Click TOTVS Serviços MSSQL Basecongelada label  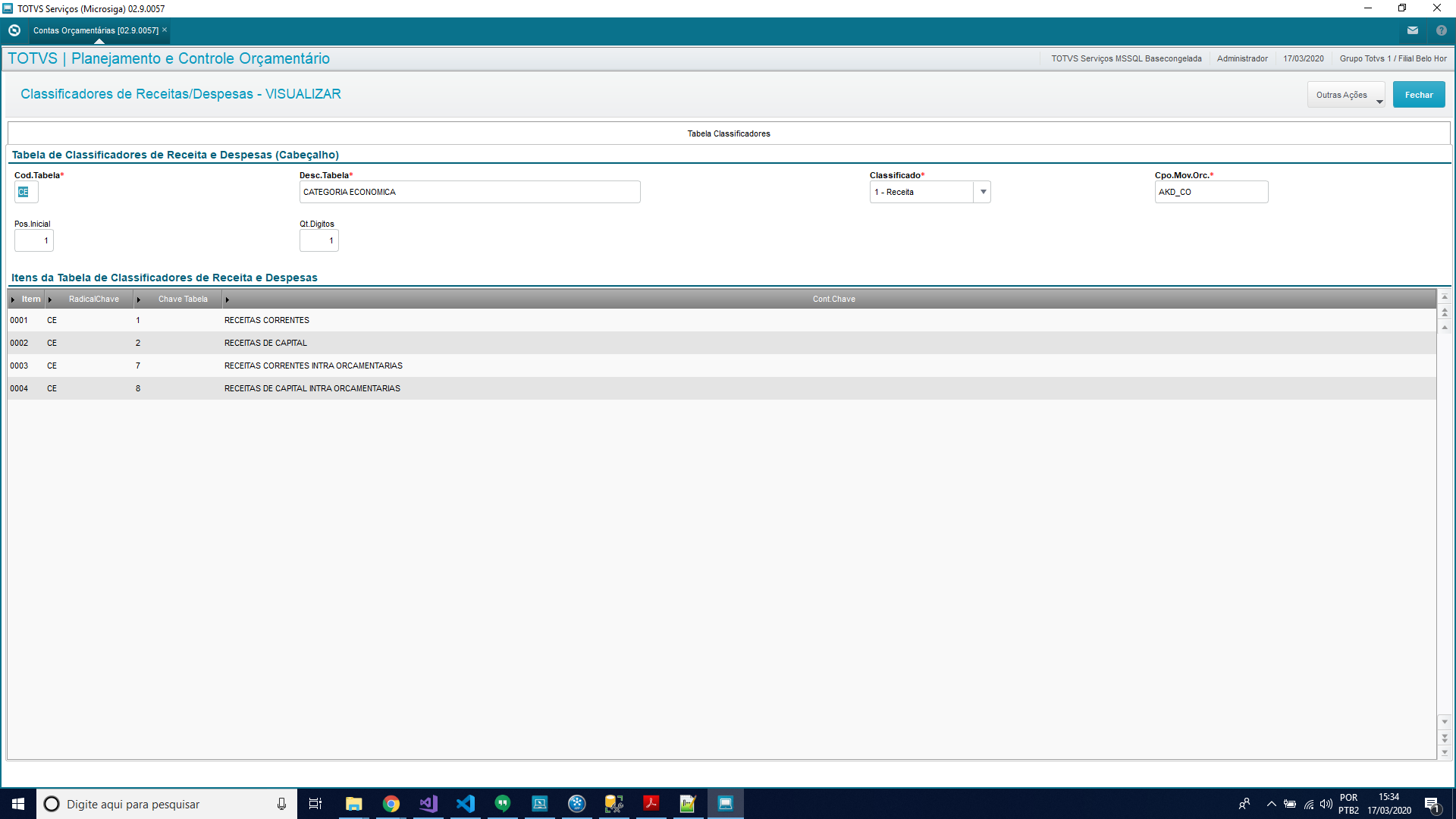click(1126, 58)
